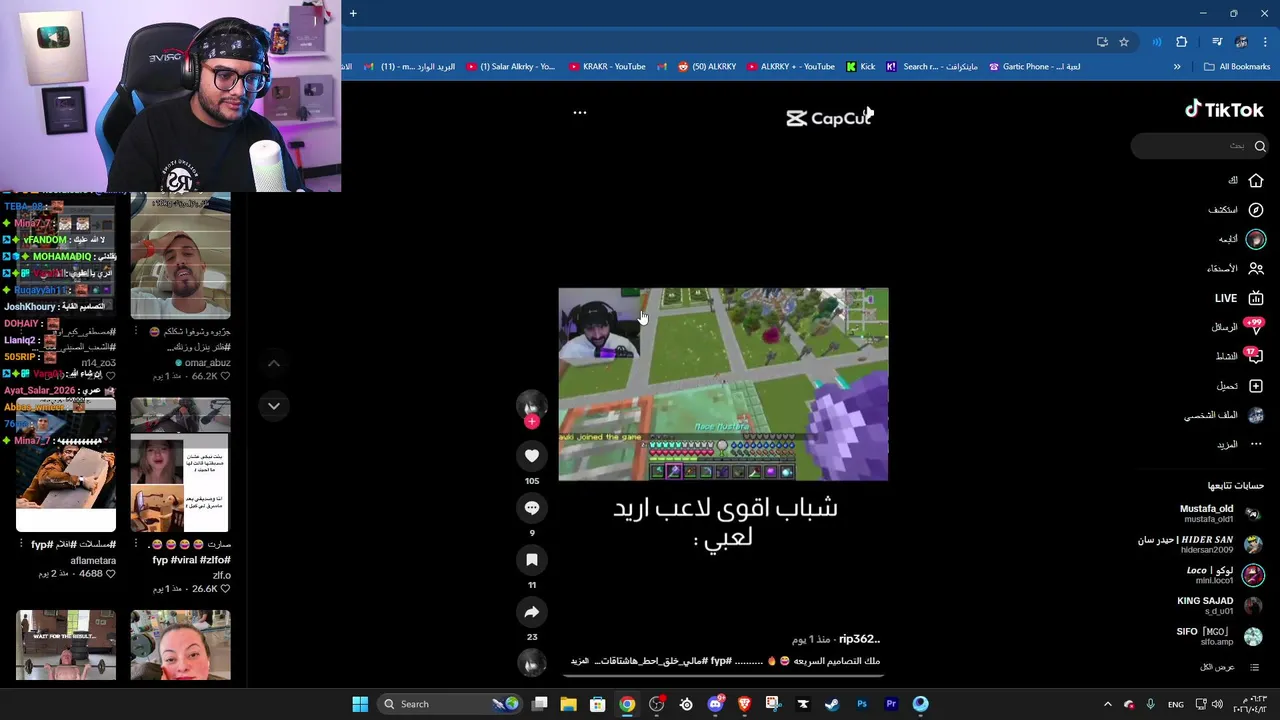Viewport: 1280px width, 720px height.
Task: Open the ALKRKY + - YouTube bookmark
Action: pos(790,67)
